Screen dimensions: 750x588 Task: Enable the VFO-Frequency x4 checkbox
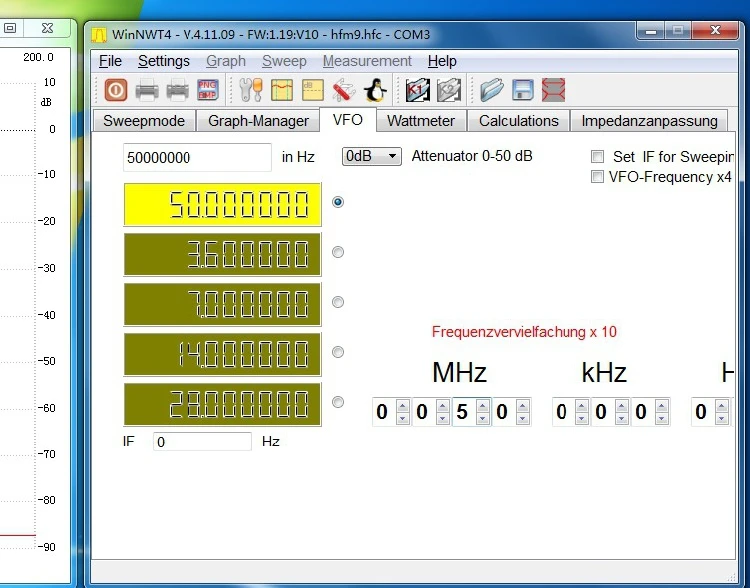(597, 177)
